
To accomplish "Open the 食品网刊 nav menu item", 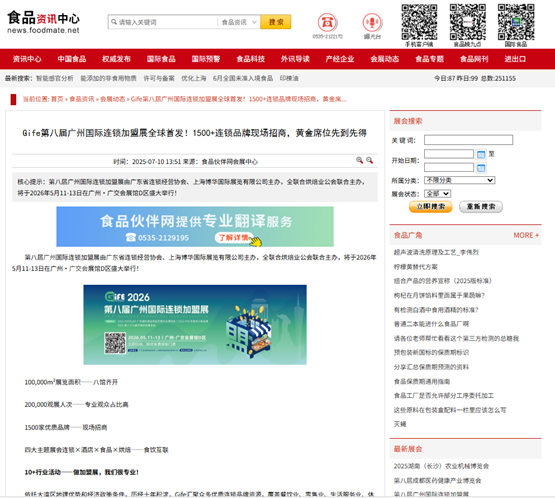I will pyautogui.click(x=474, y=59).
